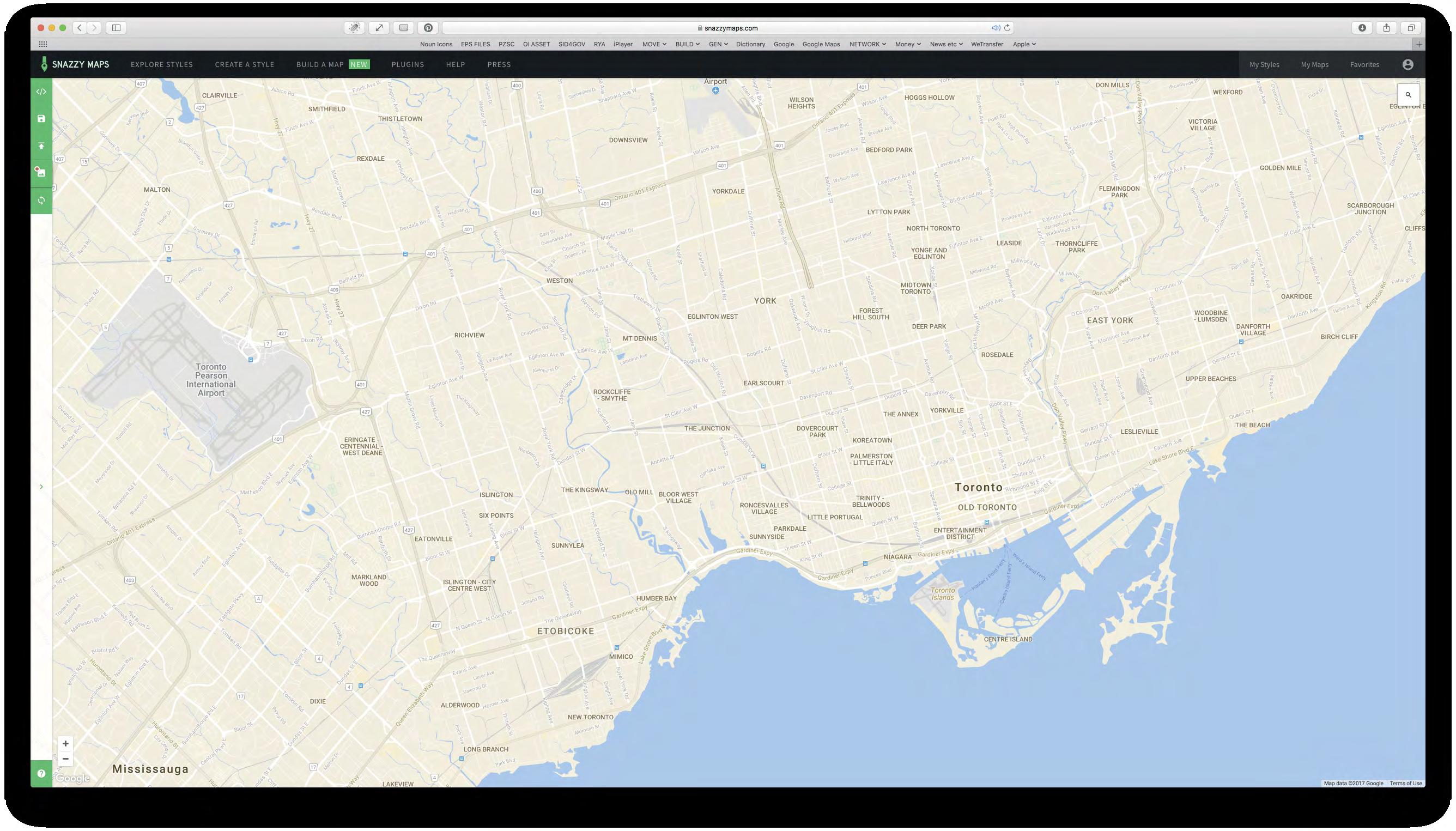Click the save style floppy disk icon
The width and height of the screenshot is (1456, 831).
click(x=41, y=119)
